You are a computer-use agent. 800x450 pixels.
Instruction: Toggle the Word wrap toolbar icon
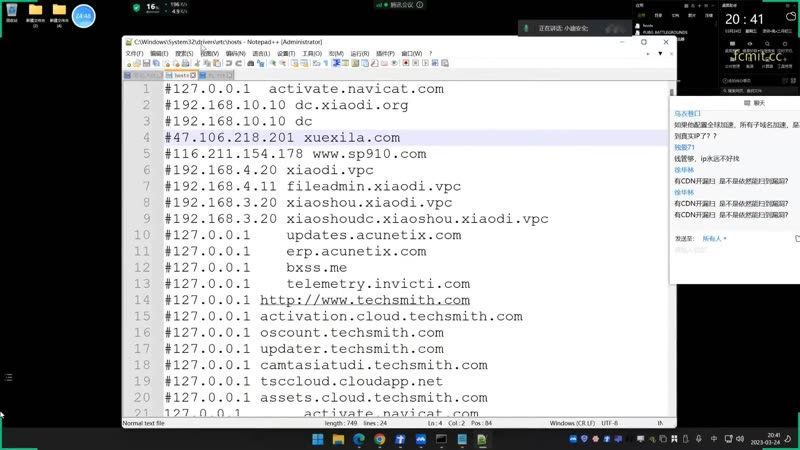[x=316, y=63]
